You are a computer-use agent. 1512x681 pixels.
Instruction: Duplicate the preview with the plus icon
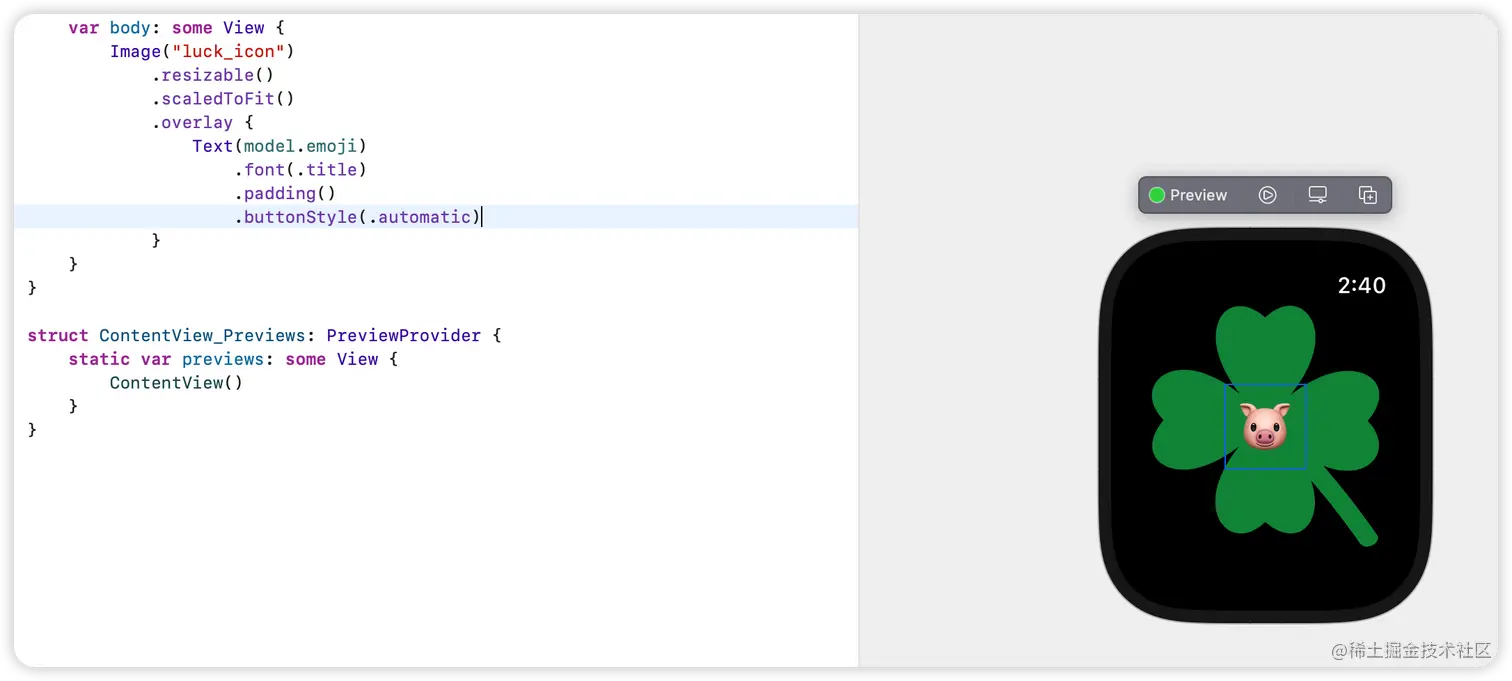(1368, 195)
